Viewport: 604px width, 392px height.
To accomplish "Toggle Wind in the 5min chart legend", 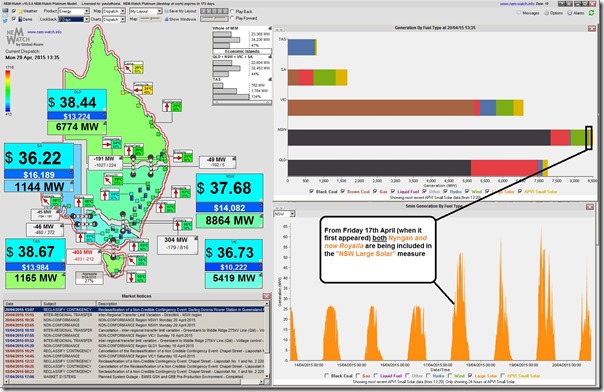I will coord(449,375).
